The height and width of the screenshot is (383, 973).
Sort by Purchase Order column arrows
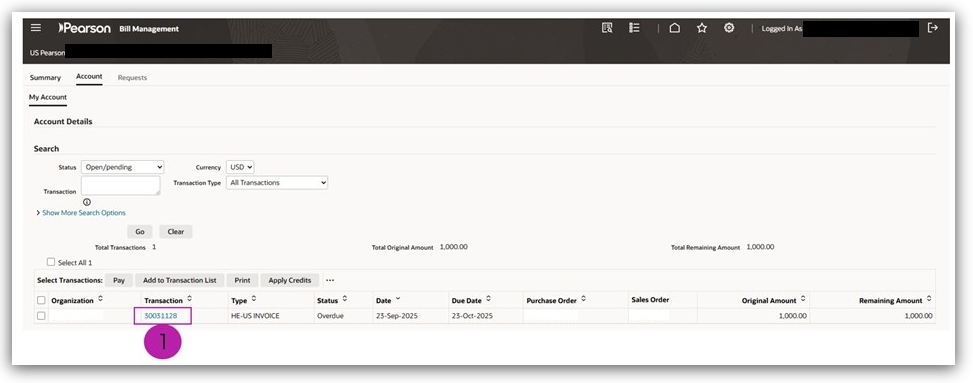[x=583, y=299]
